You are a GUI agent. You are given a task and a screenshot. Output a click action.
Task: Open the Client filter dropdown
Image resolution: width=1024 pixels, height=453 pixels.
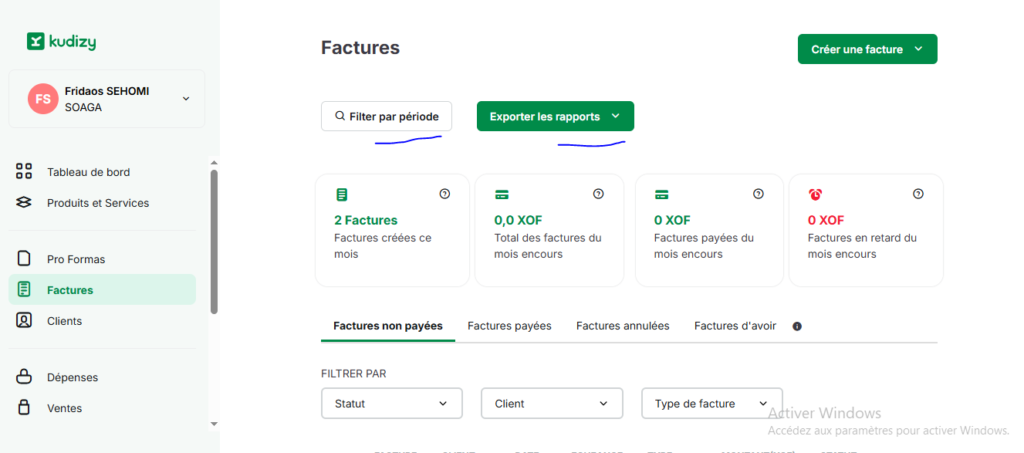pos(551,404)
